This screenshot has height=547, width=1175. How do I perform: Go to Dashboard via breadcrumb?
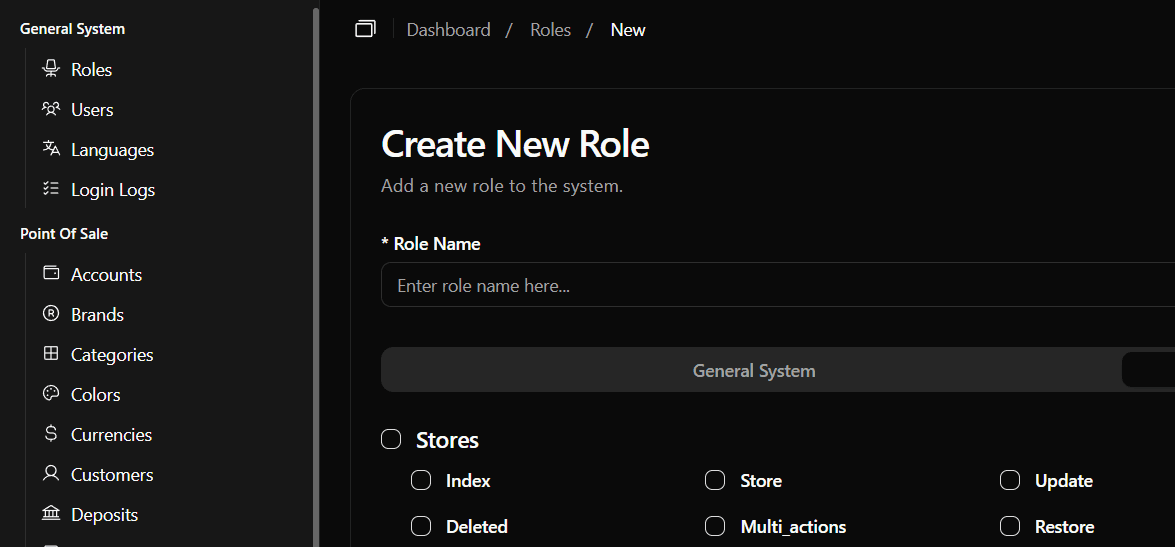tap(448, 30)
